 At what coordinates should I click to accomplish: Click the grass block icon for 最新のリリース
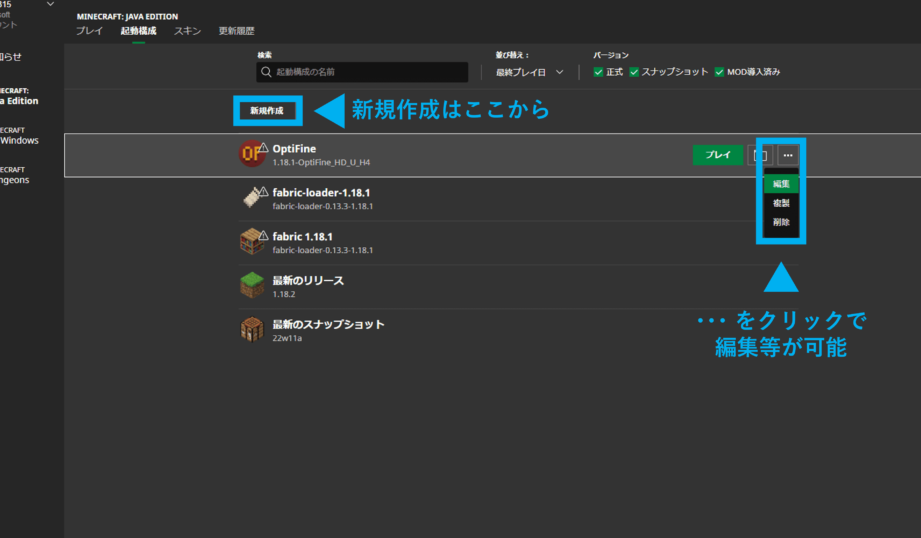(x=252, y=285)
